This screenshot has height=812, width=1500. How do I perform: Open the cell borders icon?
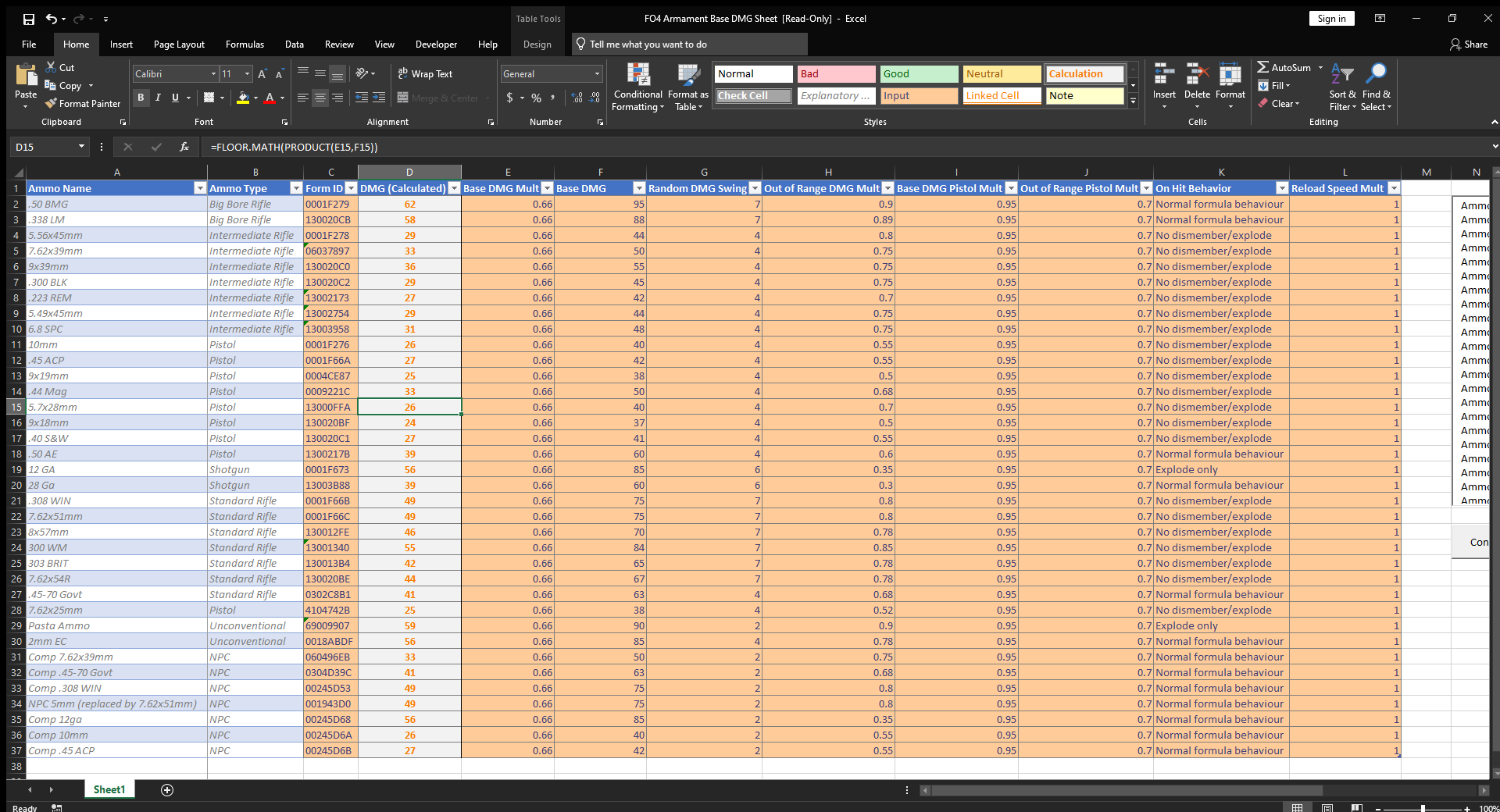[x=209, y=98]
